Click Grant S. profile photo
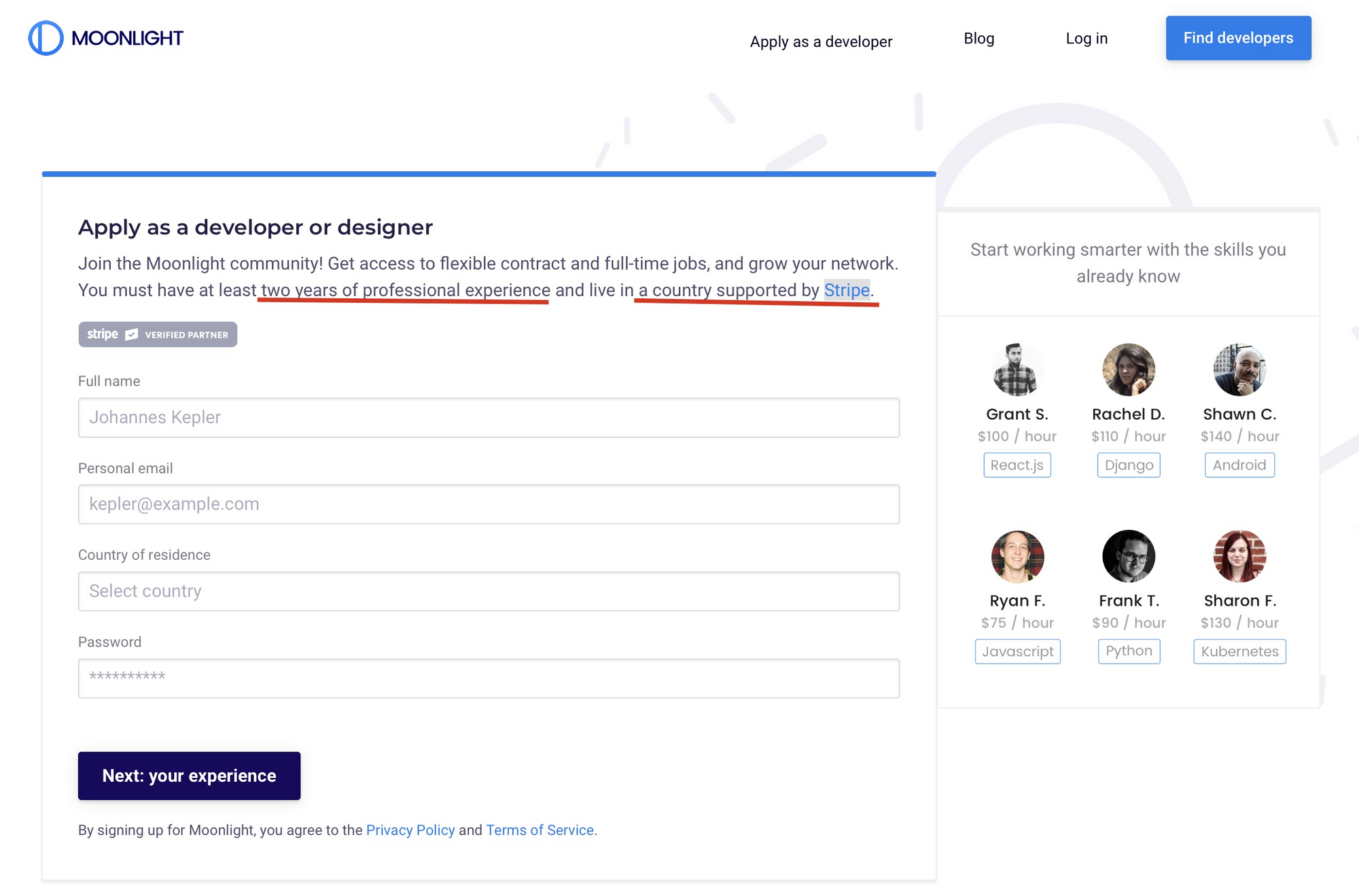1359x896 pixels. [x=1017, y=370]
